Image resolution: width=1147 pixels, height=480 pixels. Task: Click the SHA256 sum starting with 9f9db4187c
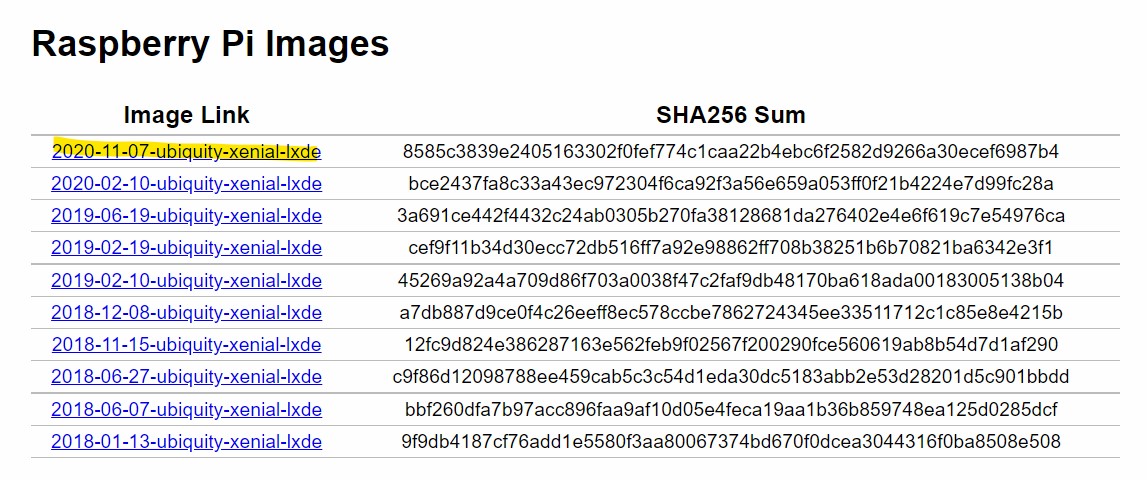pyautogui.click(x=731, y=442)
